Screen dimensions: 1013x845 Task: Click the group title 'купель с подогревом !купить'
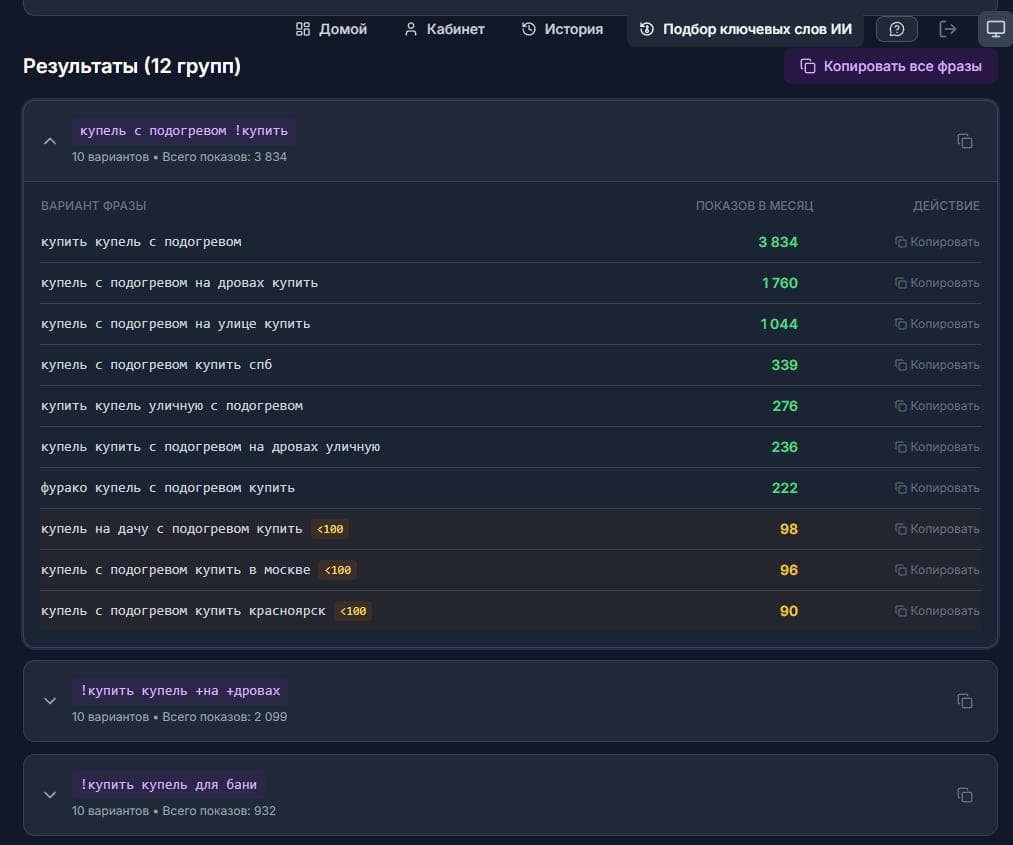[x=183, y=130]
